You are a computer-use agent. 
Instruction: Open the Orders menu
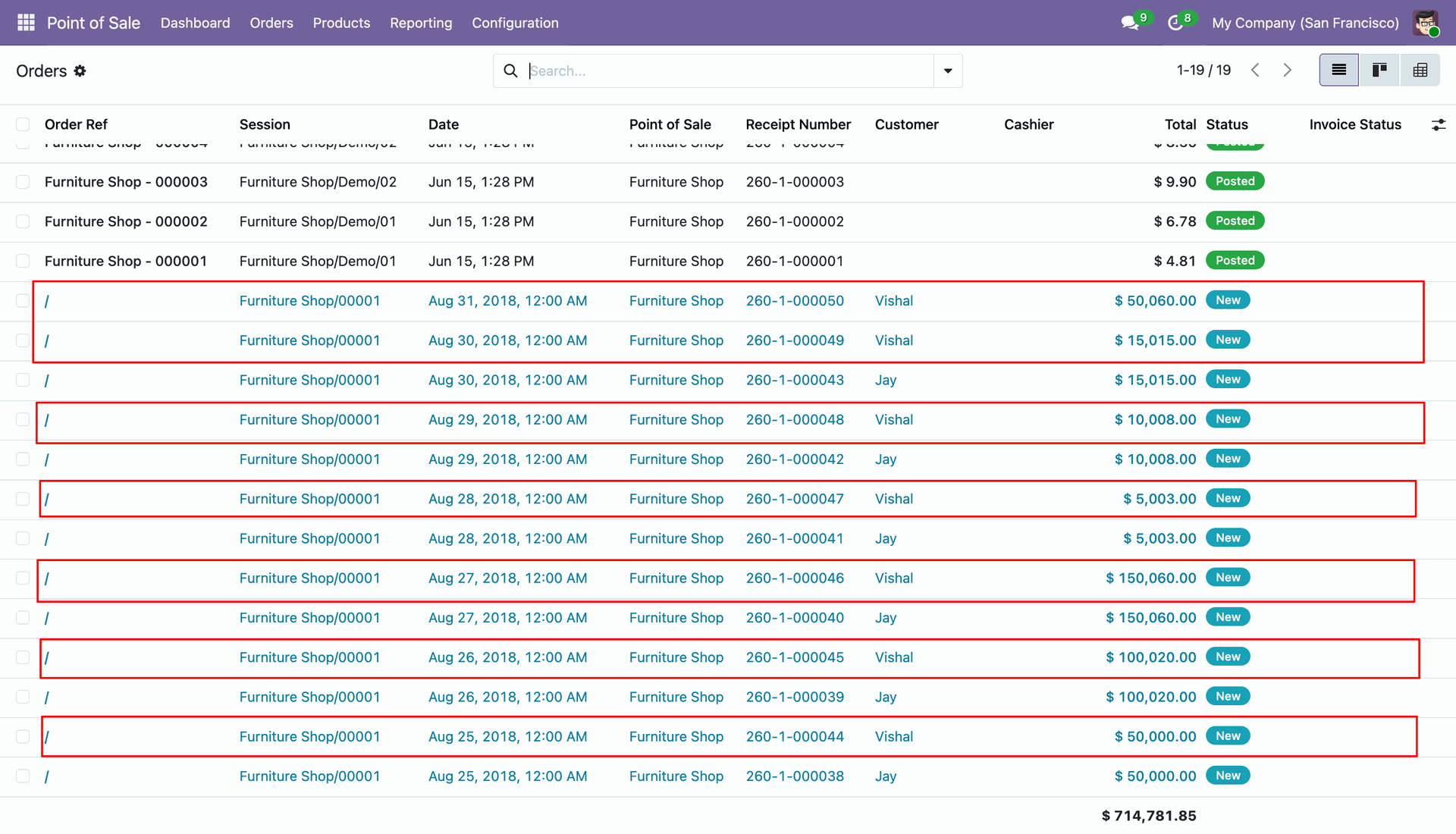coord(271,23)
